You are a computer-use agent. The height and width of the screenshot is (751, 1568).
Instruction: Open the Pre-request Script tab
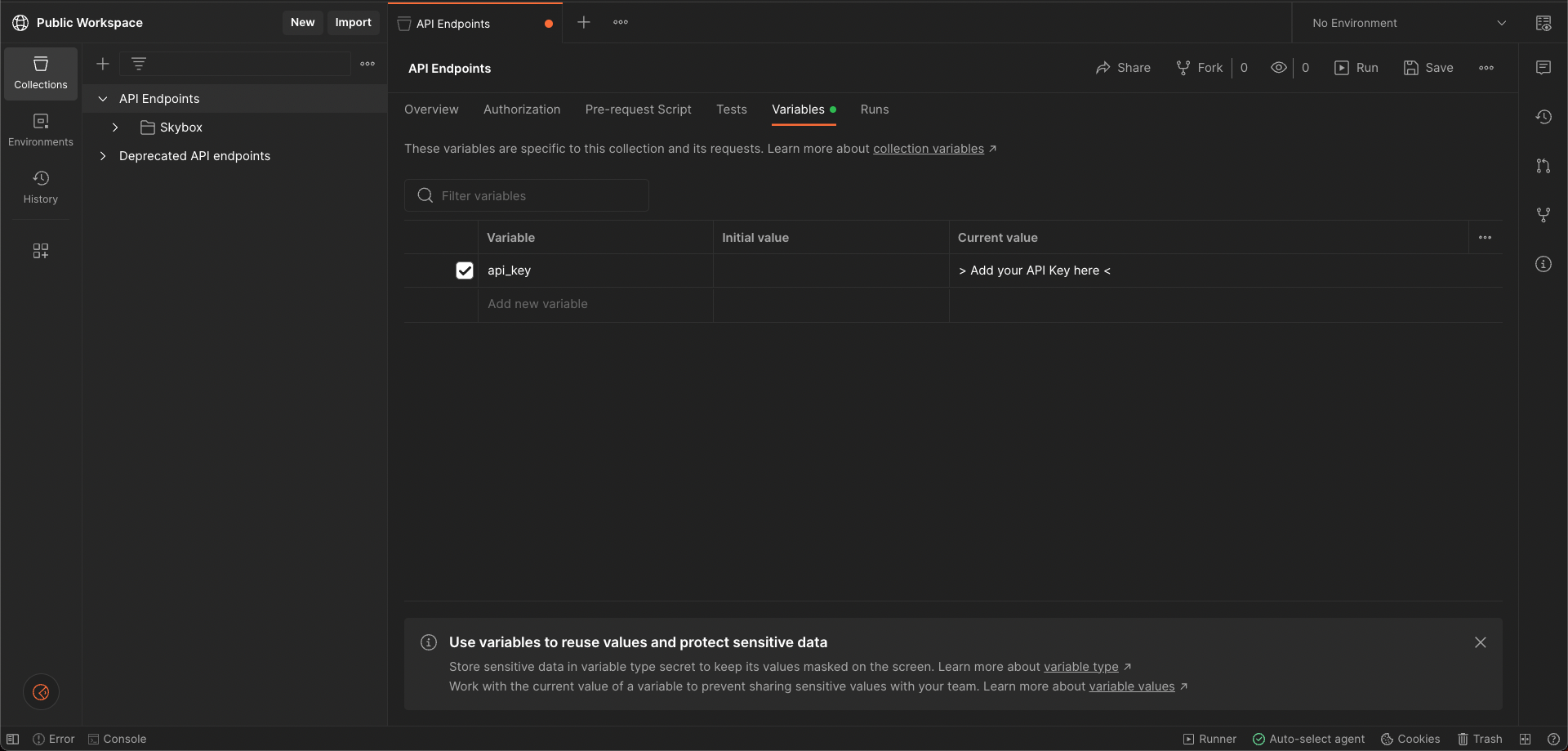click(x=638, y=110)
